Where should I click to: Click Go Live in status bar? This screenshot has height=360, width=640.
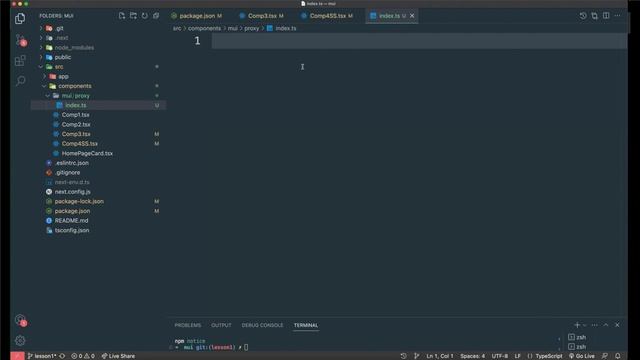coord(582,356)
